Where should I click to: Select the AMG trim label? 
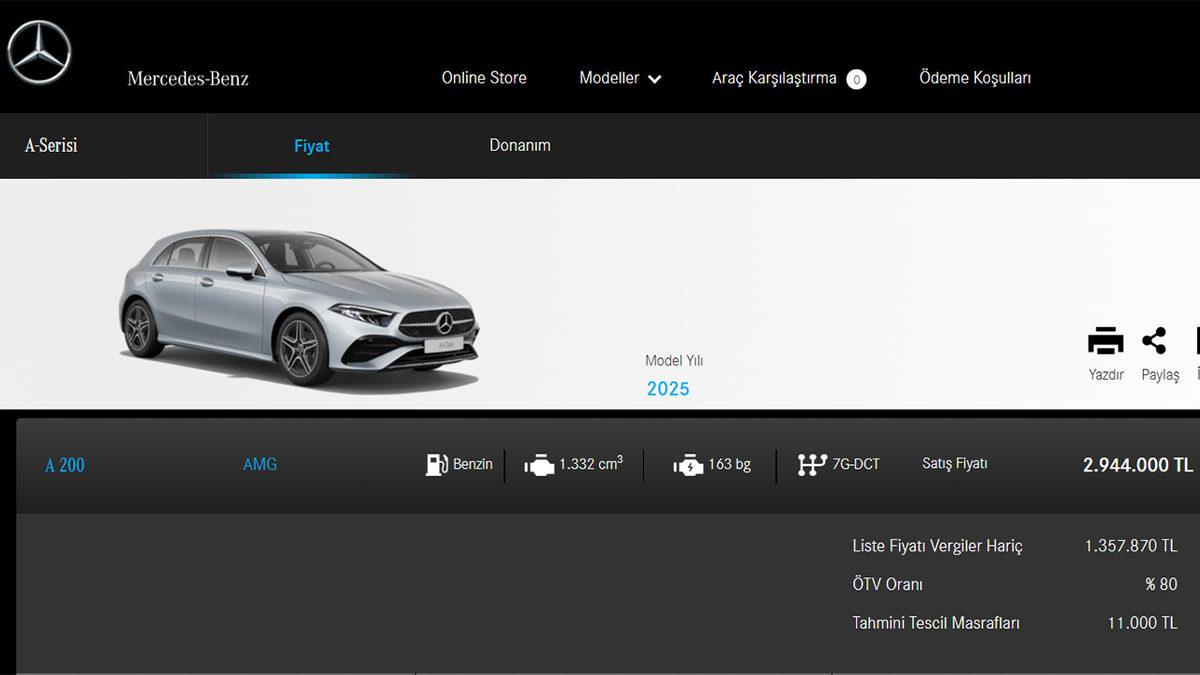[x=260, y=464]
